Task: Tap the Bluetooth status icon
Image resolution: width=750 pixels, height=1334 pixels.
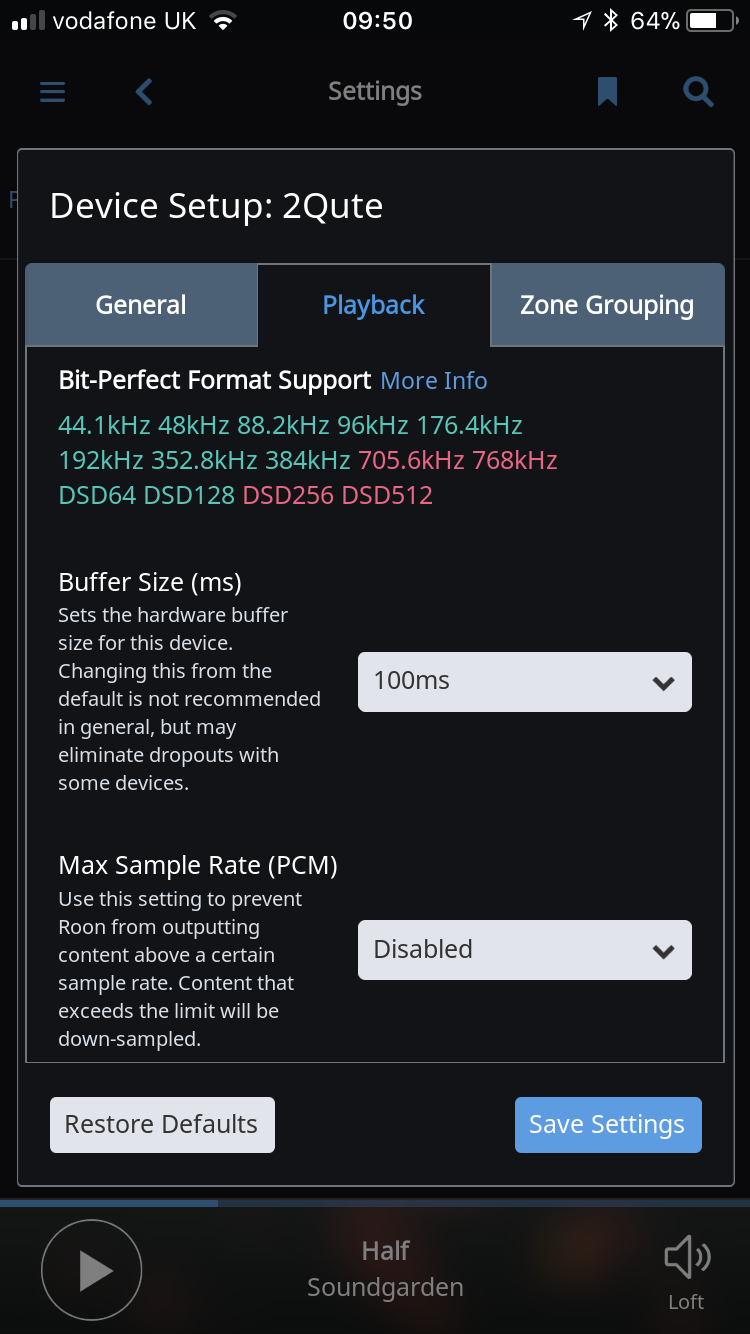Action: (611, 21)
